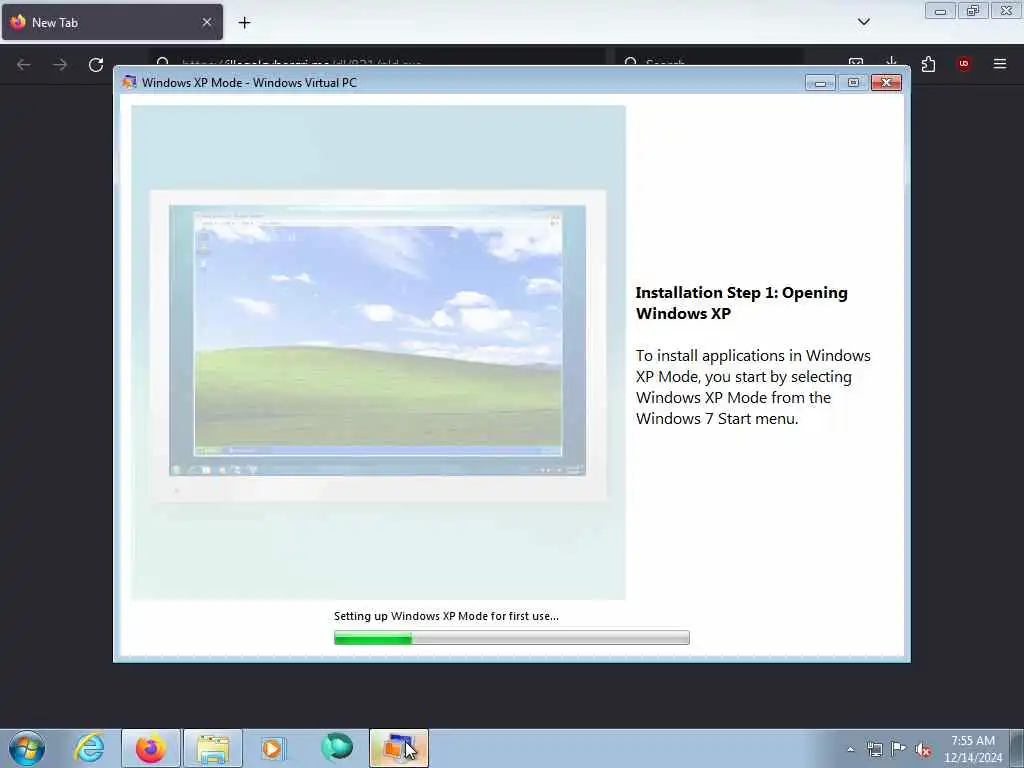Screen dimensions: 1024x768
Task: Open the Firefox Extensions puzzle icon
Action: (928, 64)
